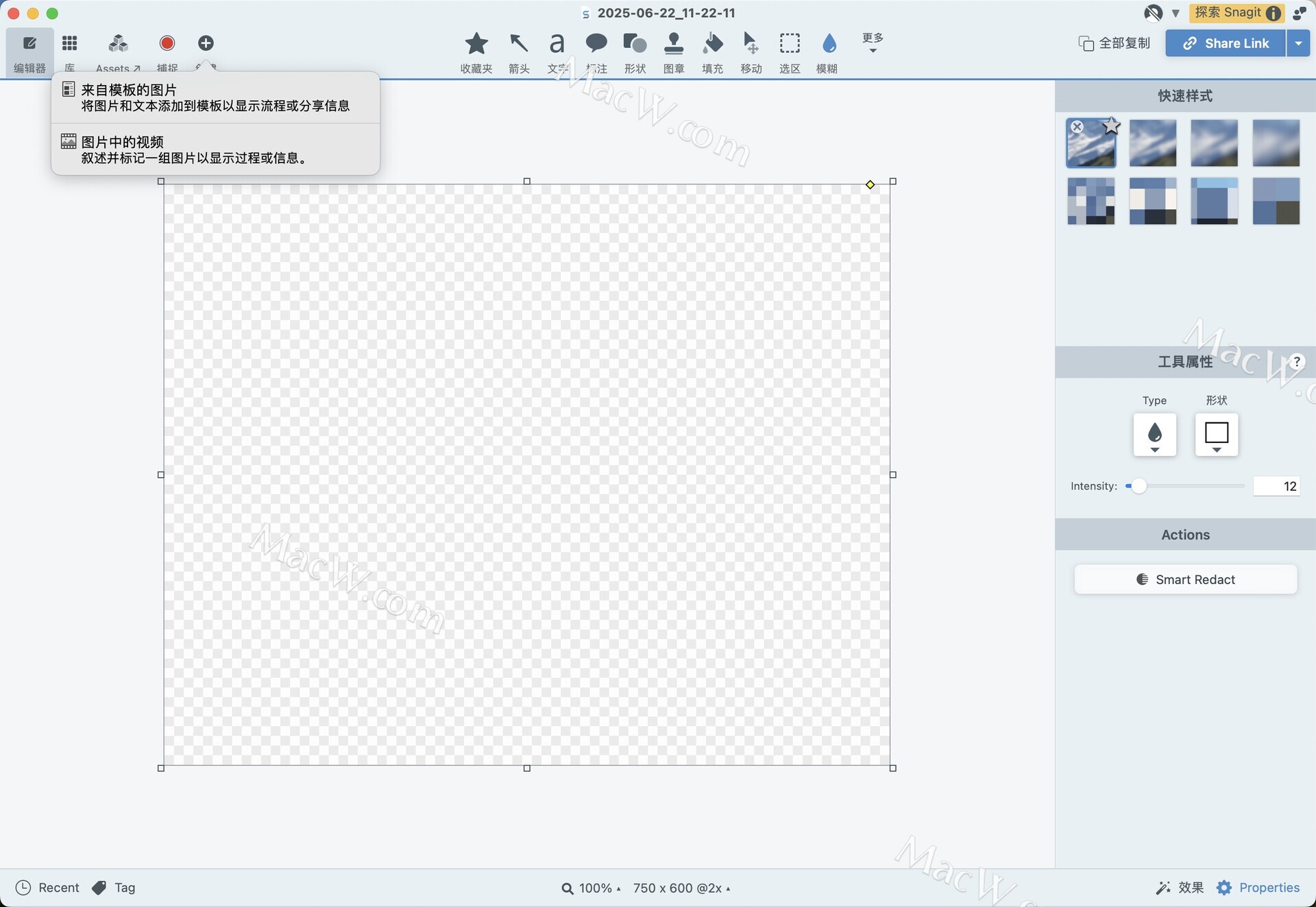Viewport: 1316px width, 907px height.
Task: Click the yellow diamond canvas handle
Action: tap(870, 184)
